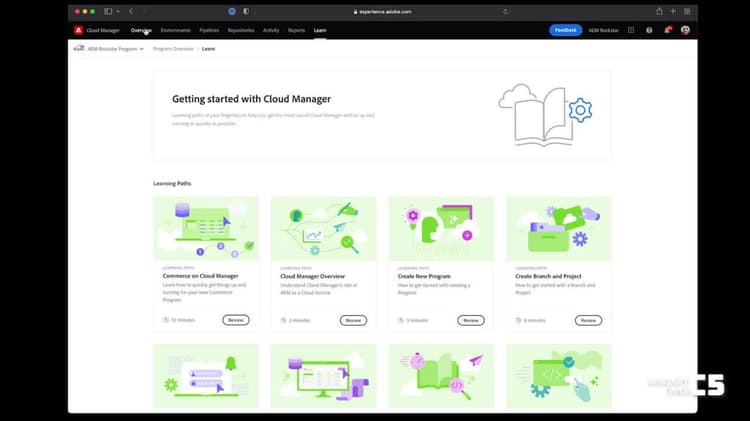Open Create Branch and Project thumbnail

559,229
